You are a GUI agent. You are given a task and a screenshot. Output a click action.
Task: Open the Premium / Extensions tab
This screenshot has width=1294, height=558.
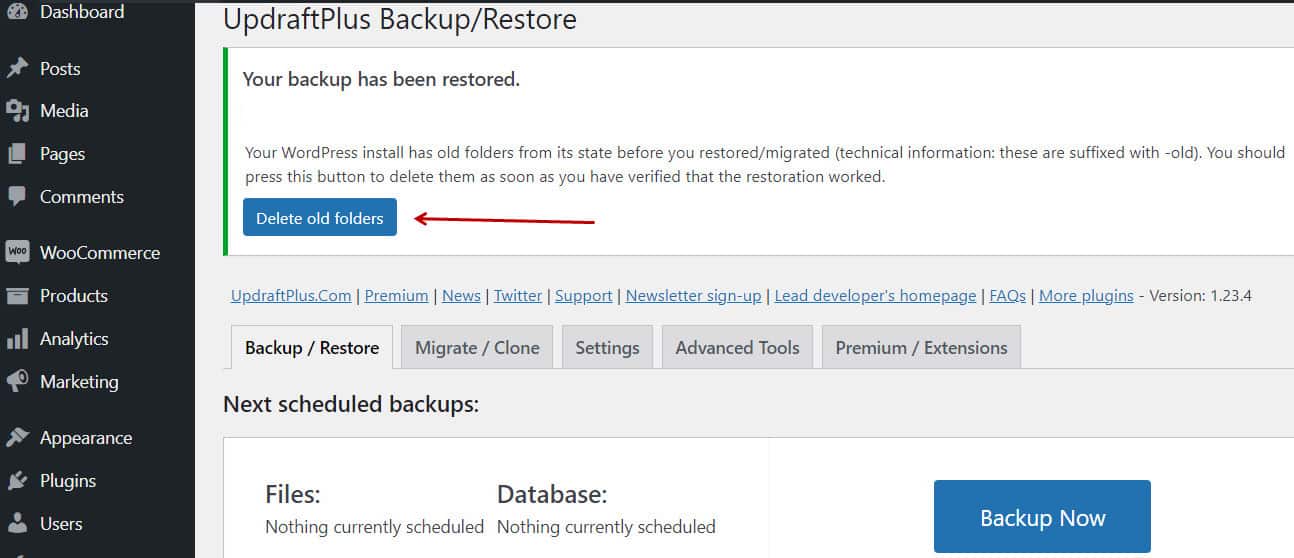(921, 347)
